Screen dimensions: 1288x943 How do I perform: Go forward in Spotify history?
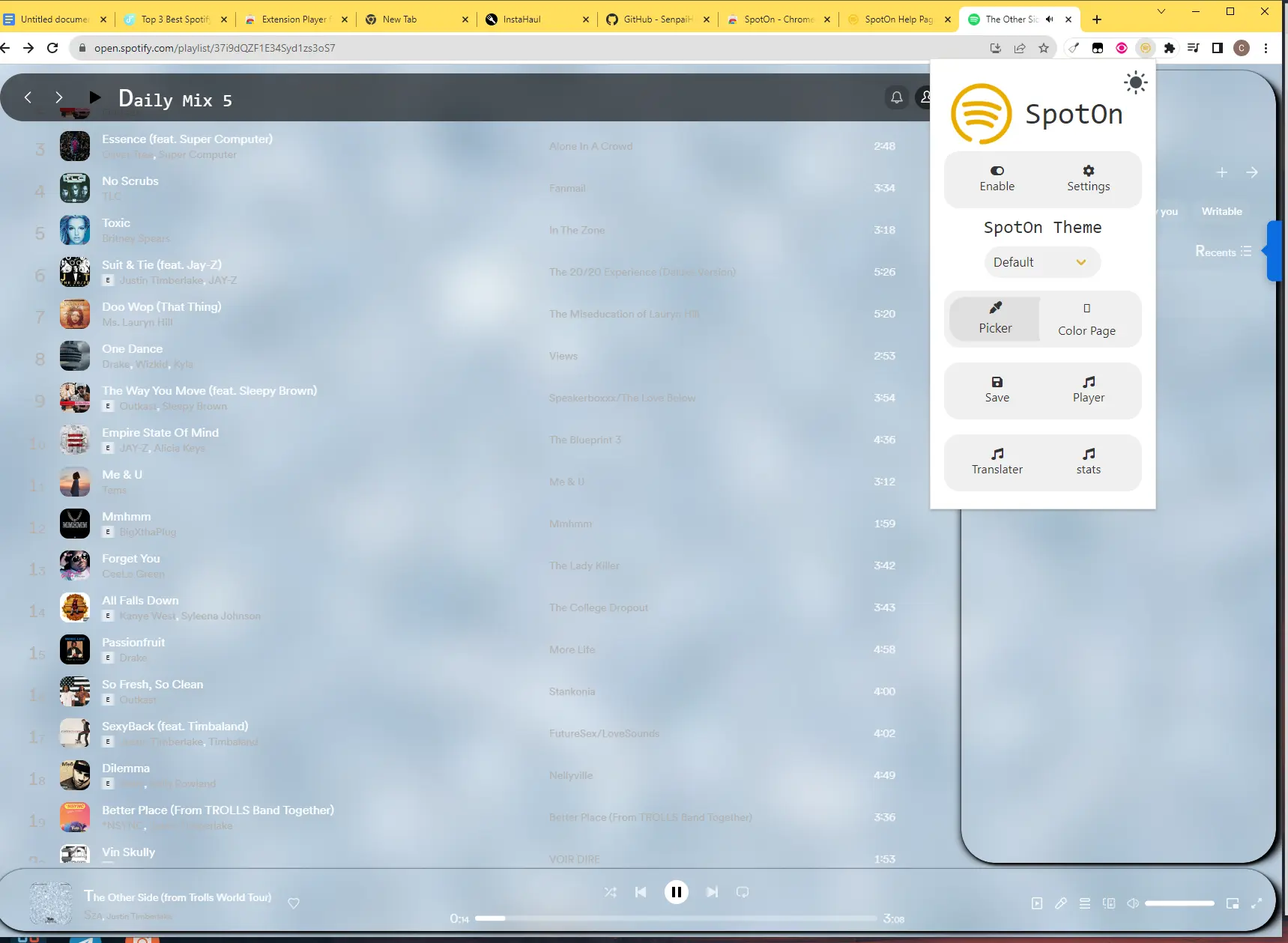[59, 97]
